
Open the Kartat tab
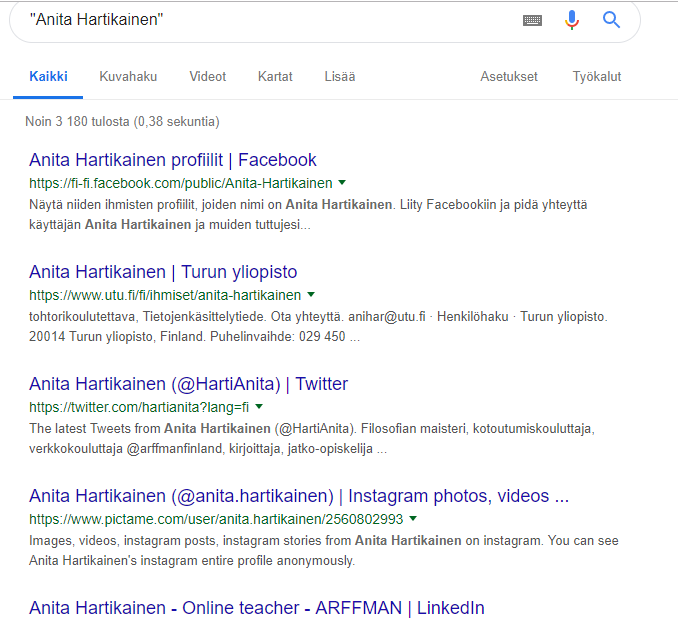(275, 77)
